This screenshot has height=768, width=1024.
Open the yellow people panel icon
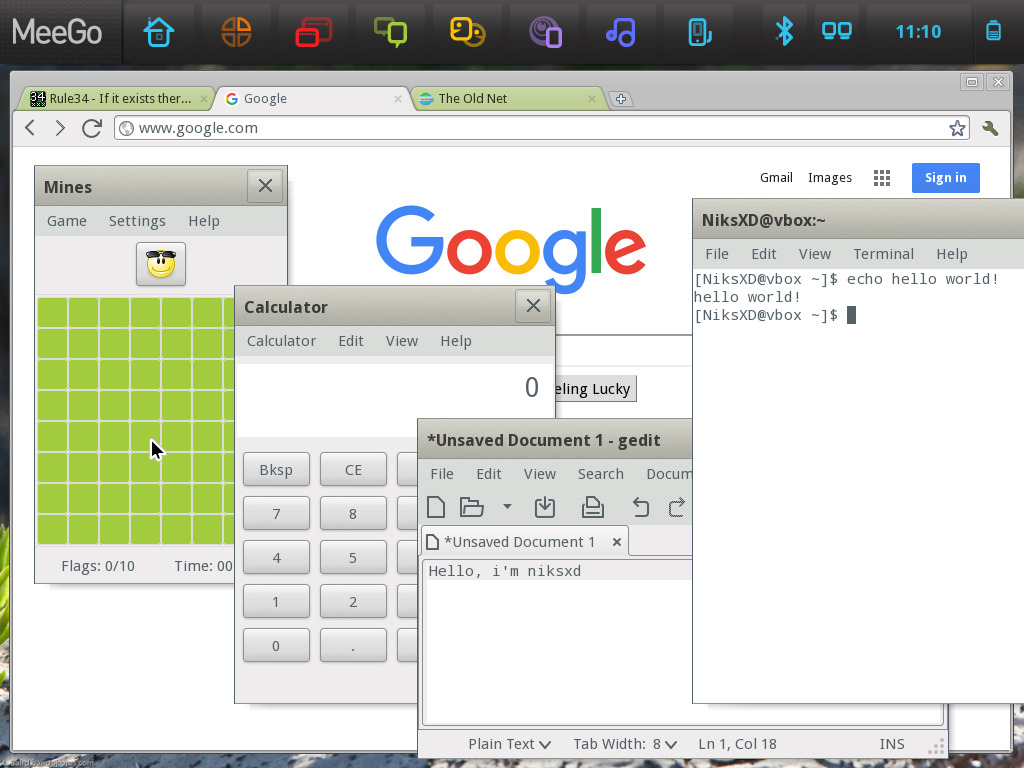(x=468, y=32)
